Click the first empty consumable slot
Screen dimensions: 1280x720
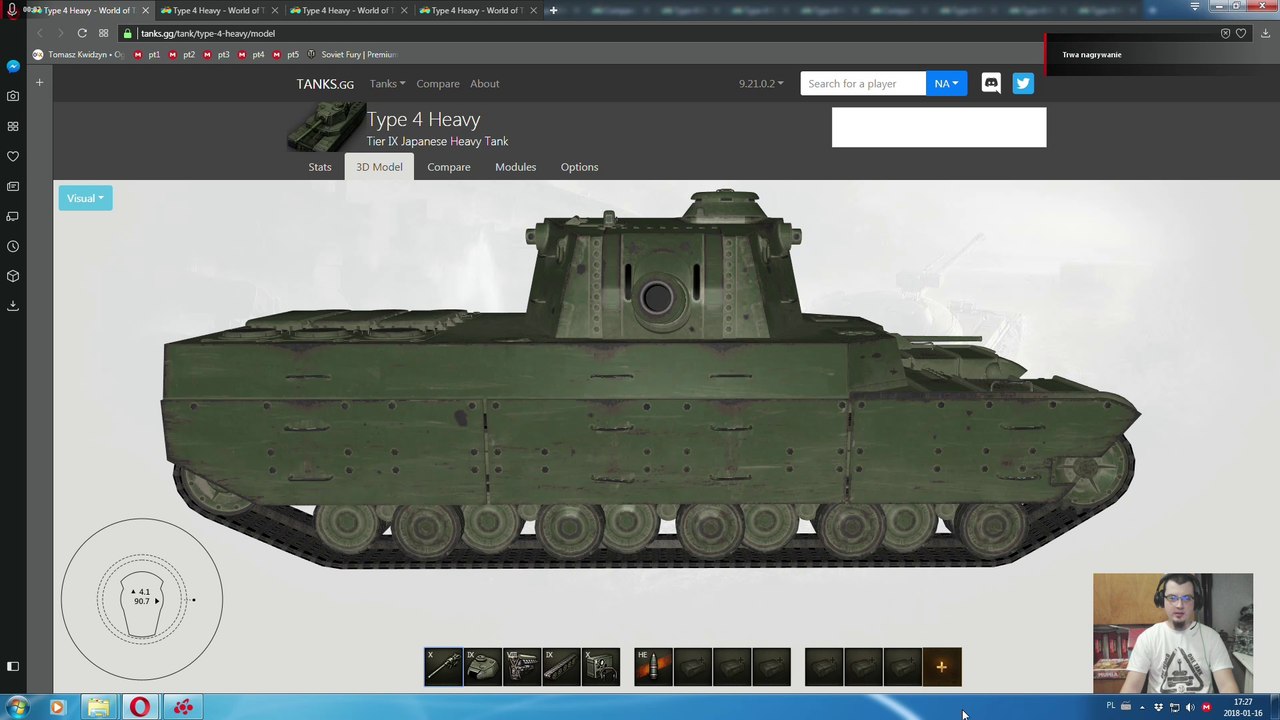pyautogui.click(x=692, y=667)
